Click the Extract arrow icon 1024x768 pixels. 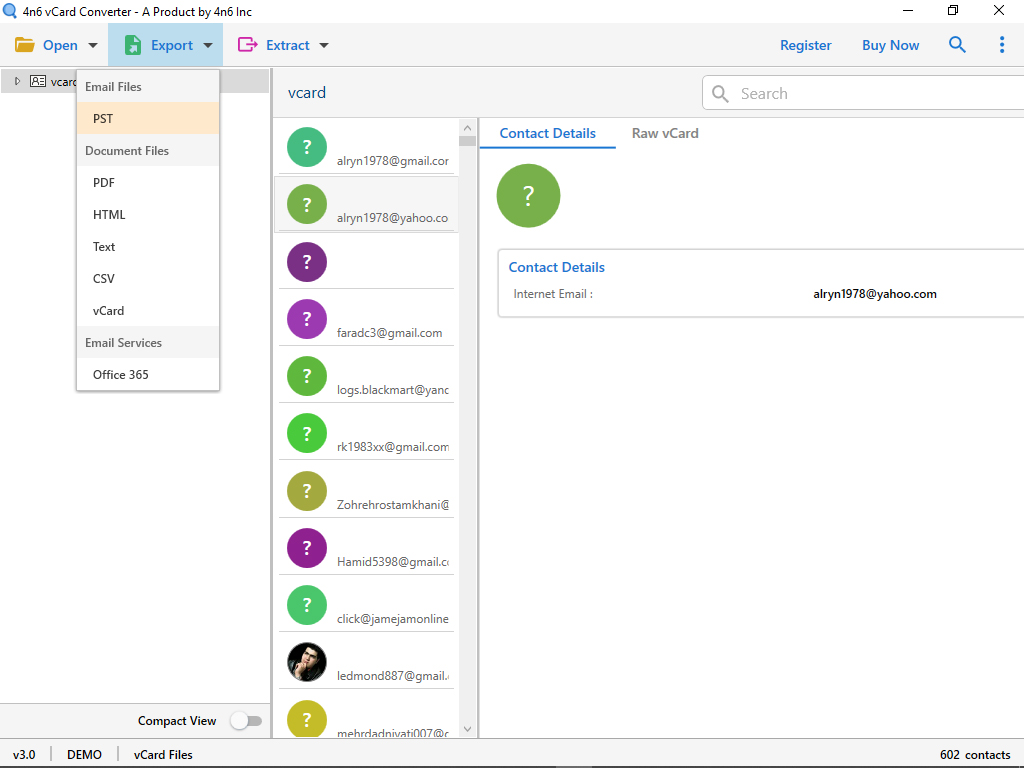248,44
